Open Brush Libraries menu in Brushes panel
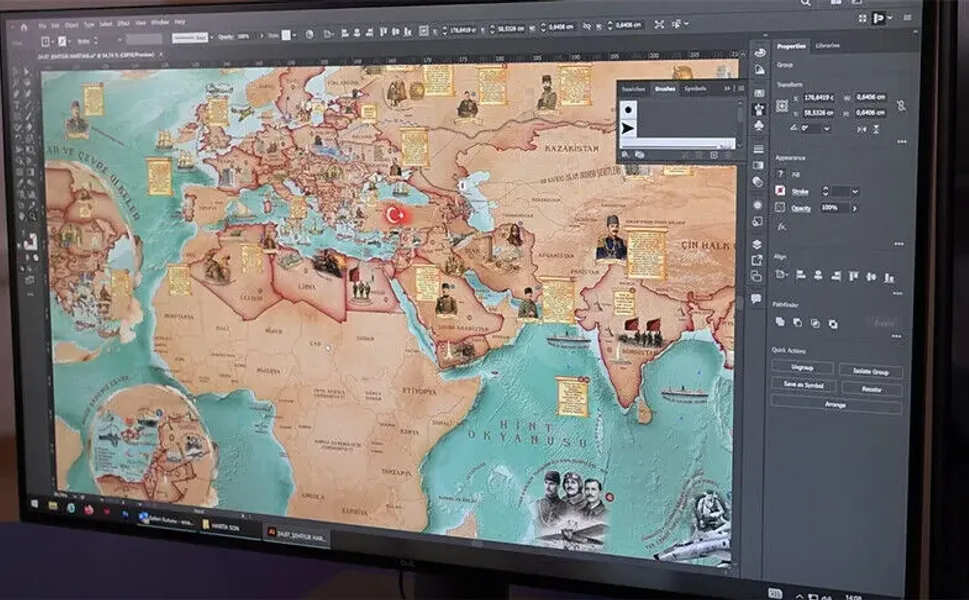This screenshot has height=600, width=969. point(625,154)
